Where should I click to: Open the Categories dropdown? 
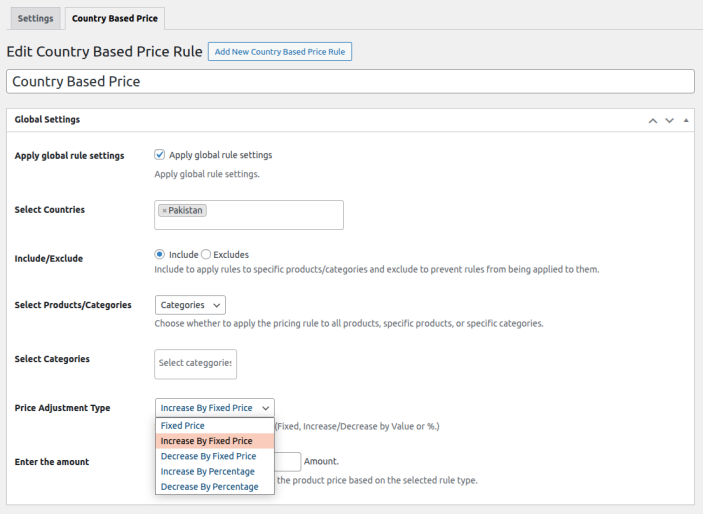tap(190, 305)
